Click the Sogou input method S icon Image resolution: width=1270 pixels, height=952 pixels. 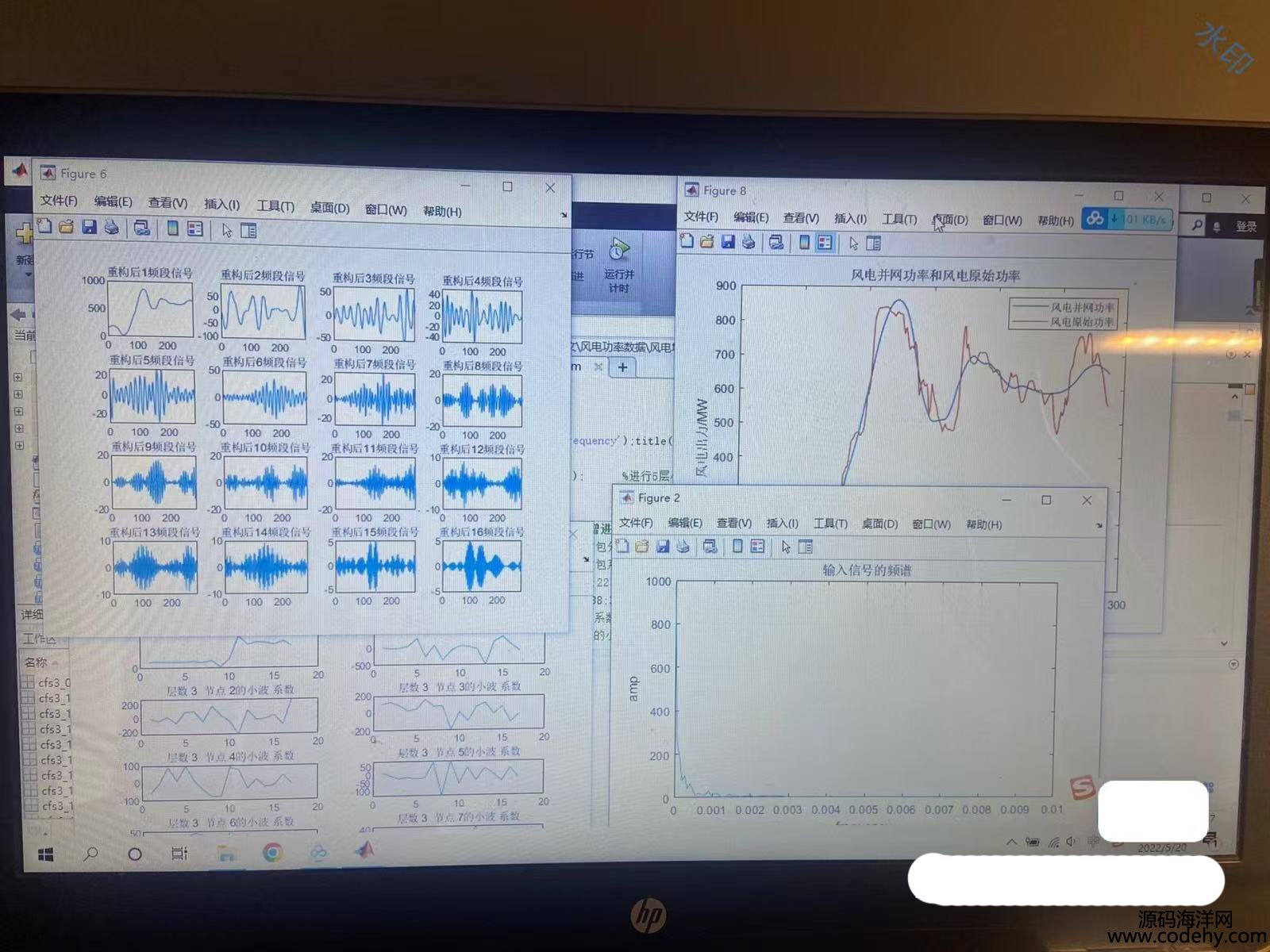point(1082,789)
